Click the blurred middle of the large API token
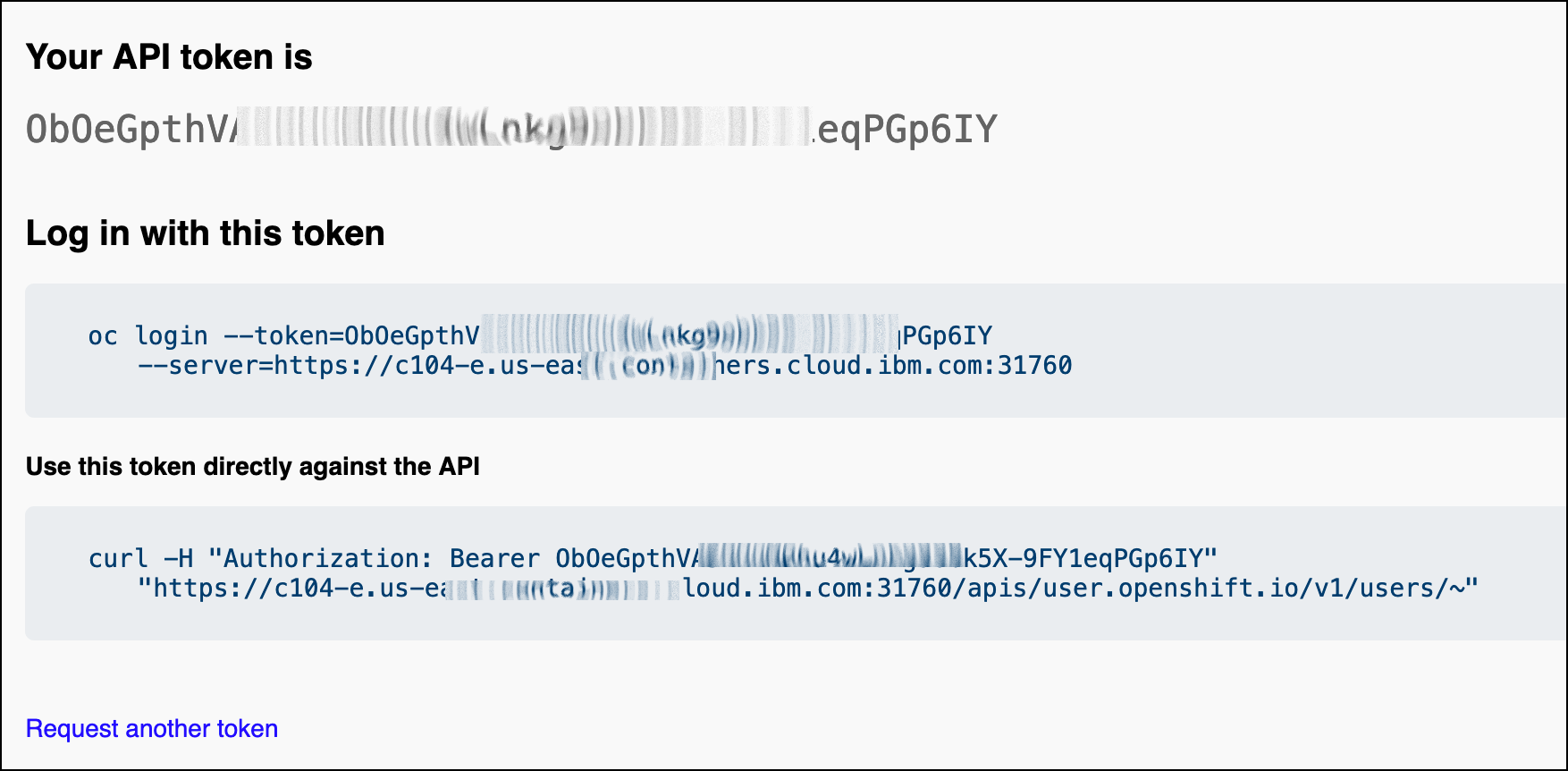Screen dimensions: 1568x771 tap(525, 127)
